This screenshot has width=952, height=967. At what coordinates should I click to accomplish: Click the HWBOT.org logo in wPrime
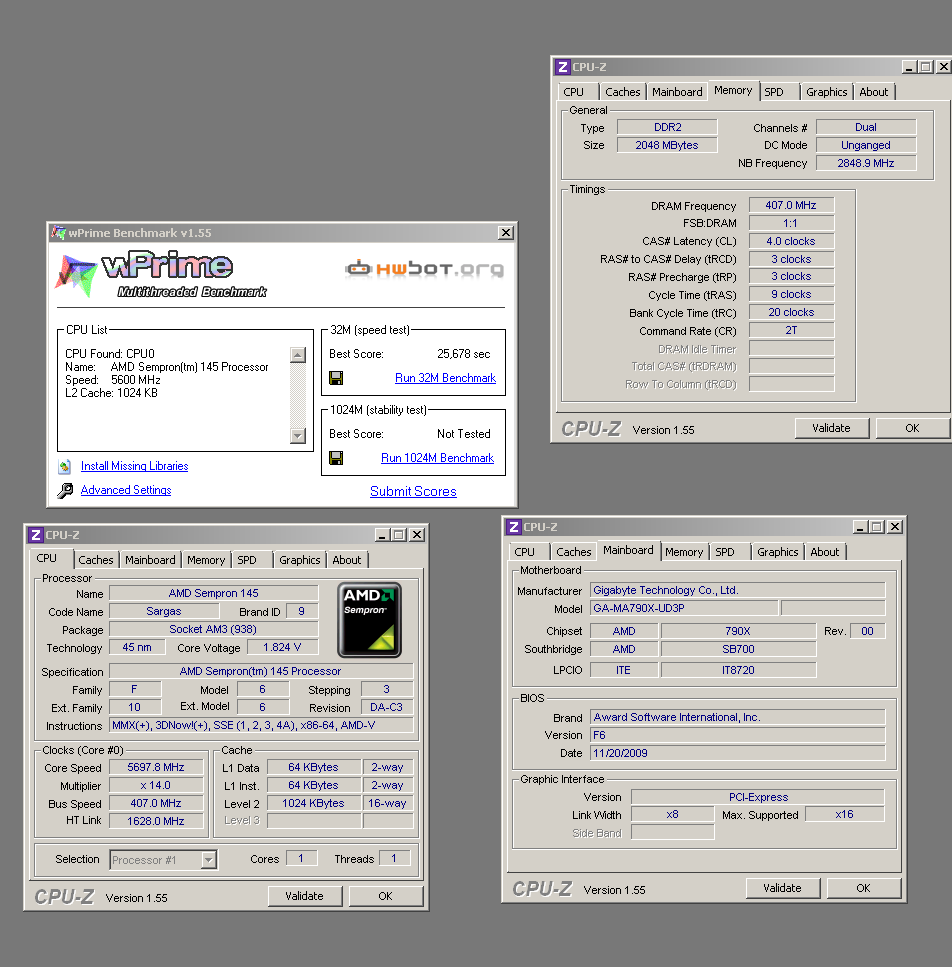click(424, 269)
